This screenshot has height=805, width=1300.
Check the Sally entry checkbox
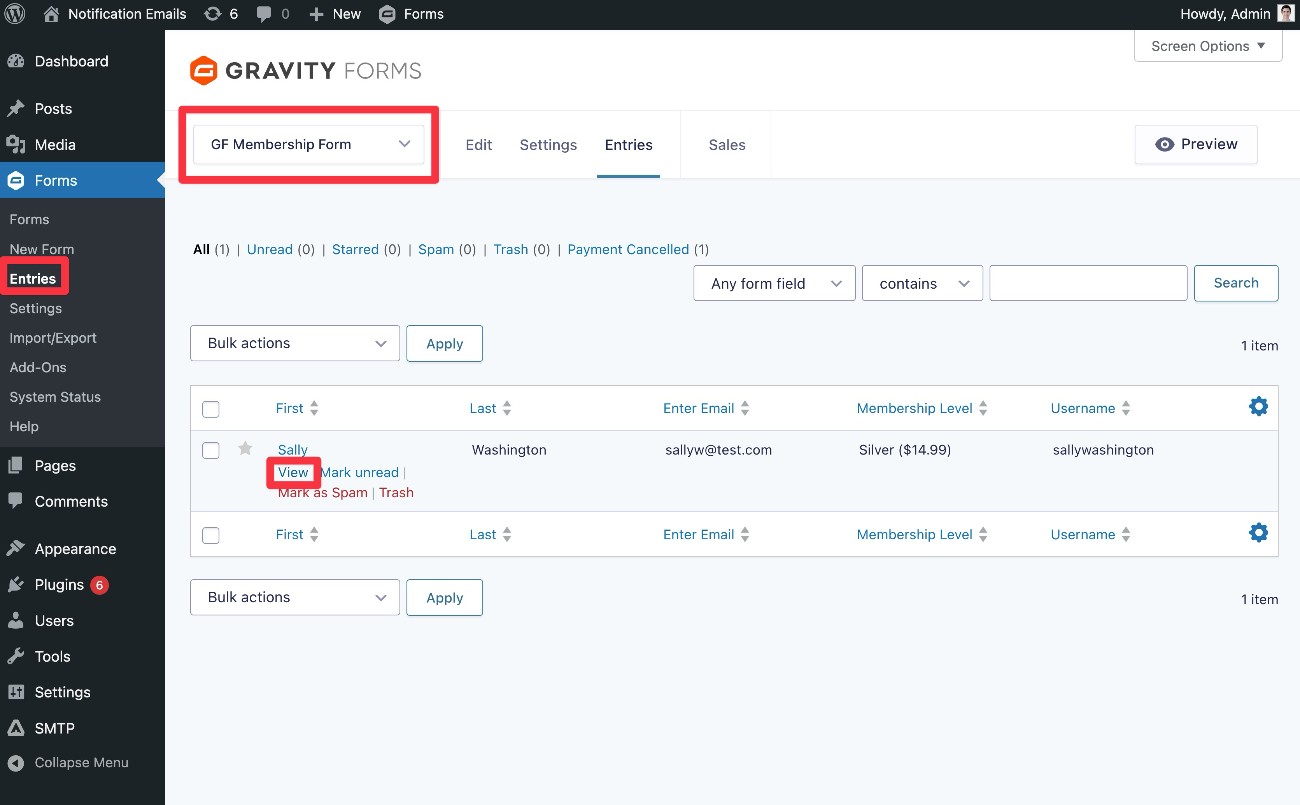click(210, 450)
